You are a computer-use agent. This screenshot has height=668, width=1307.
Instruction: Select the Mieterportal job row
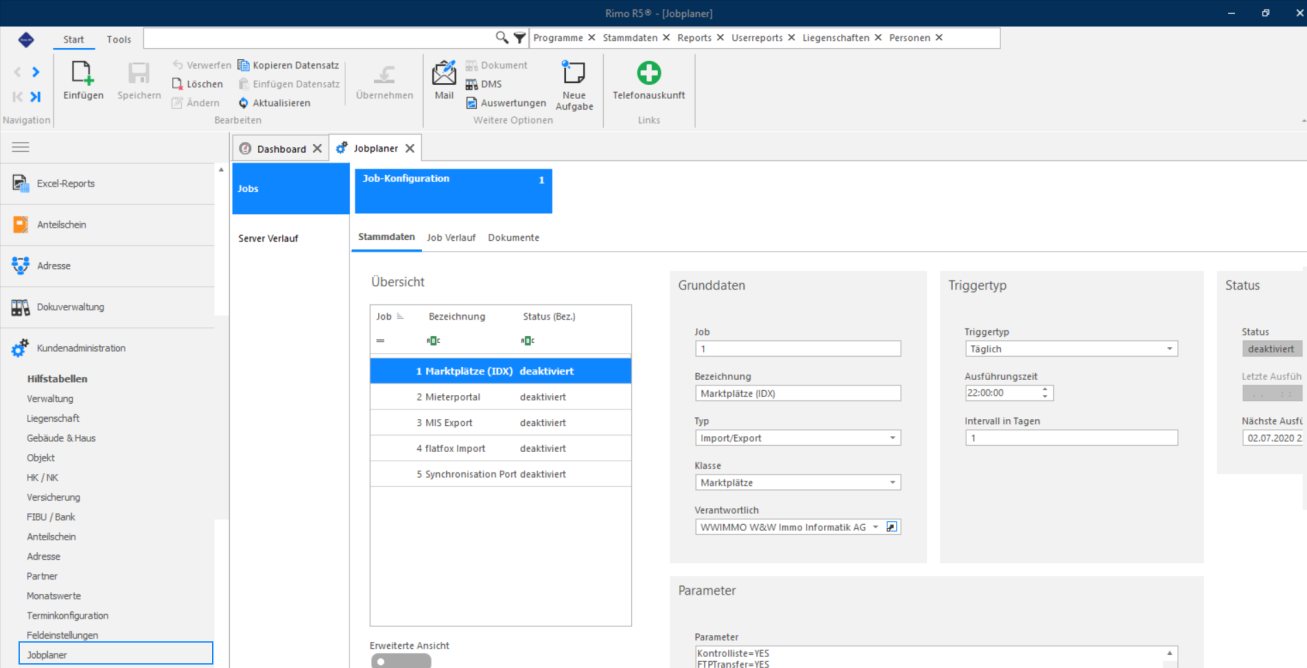(501, 397)
